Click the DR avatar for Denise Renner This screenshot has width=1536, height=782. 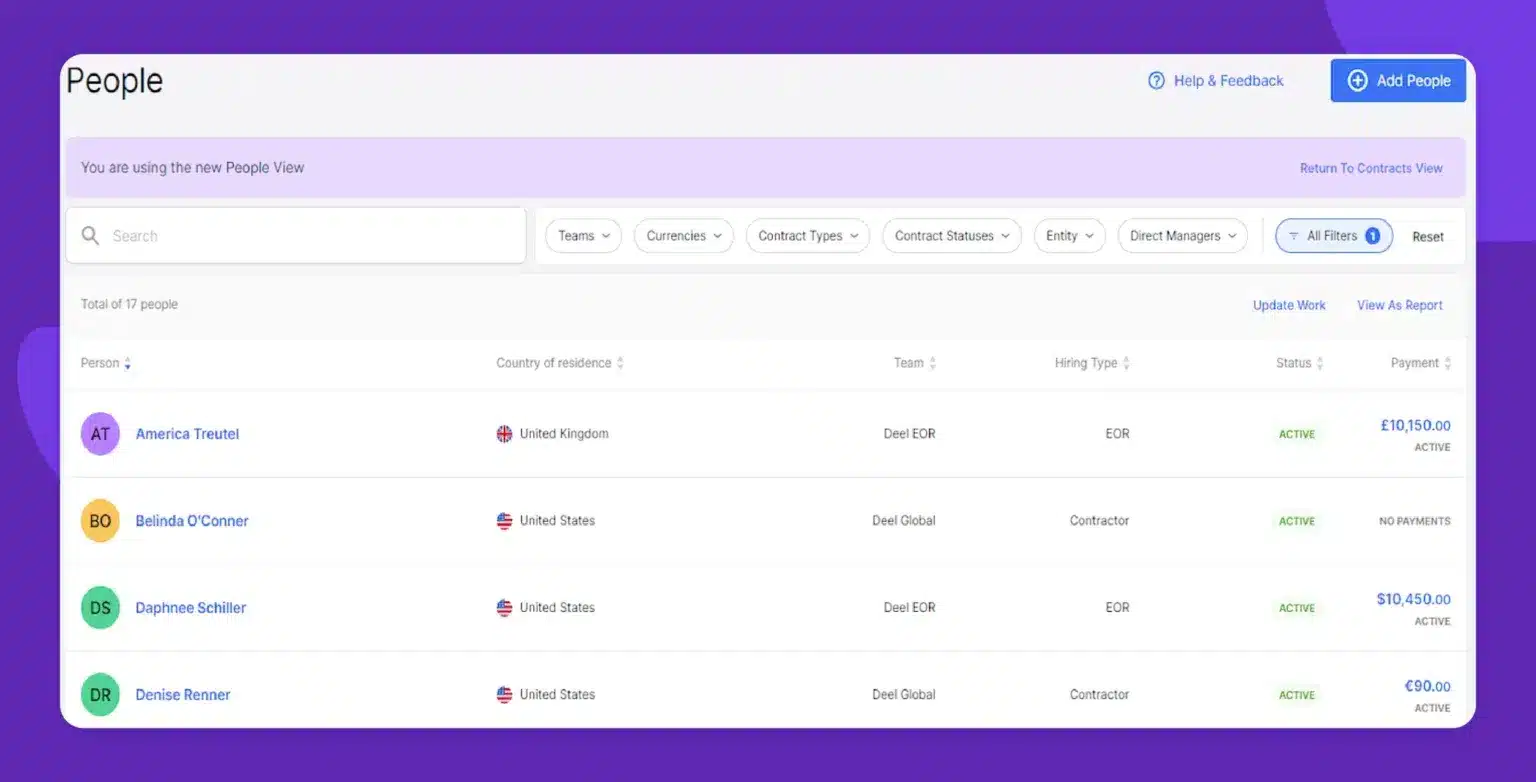click(x=100, y=695)
